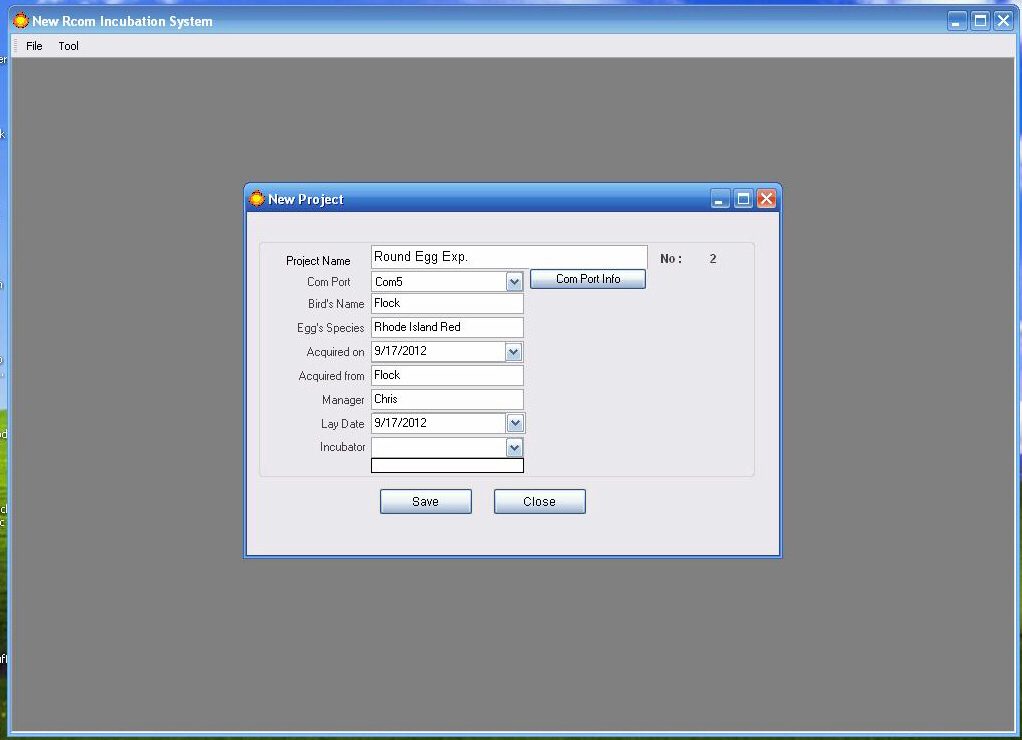Focus the Bird's Name field

click(x=447, y=304)
